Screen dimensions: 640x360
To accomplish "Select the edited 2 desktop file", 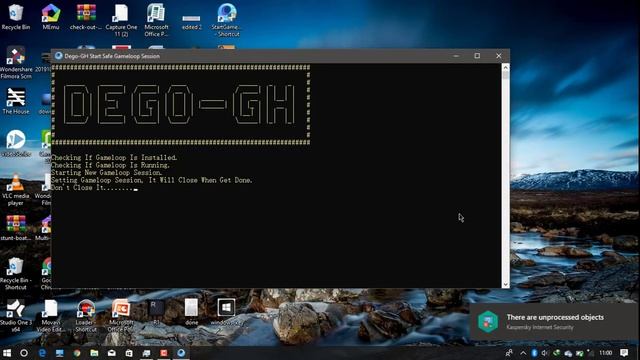I will [x=191, y=21].
